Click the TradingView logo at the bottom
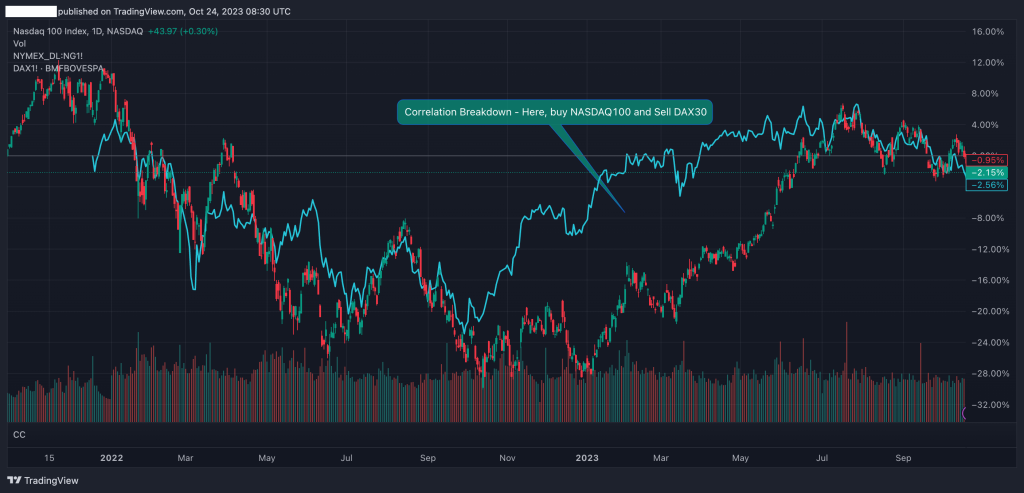 [x=44, y=480]
